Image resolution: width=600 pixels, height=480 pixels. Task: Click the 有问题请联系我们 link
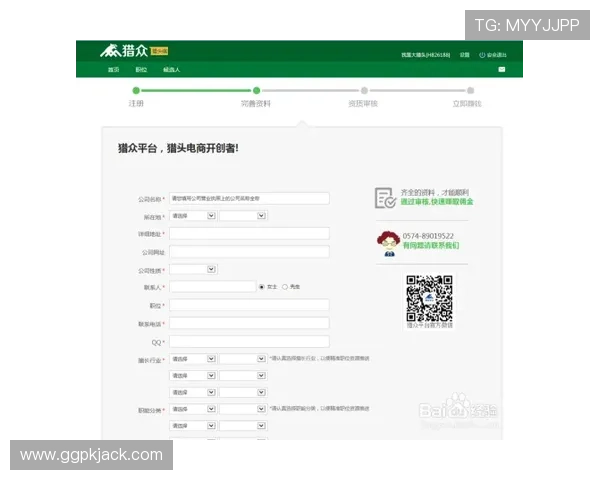(x=431, y=245)
